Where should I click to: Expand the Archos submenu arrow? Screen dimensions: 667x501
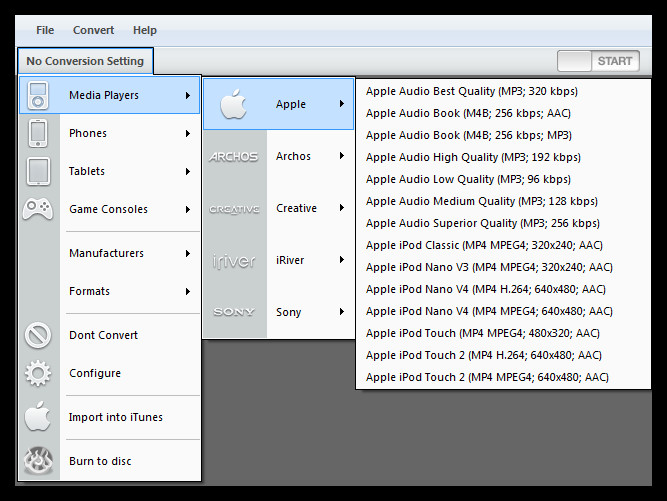(342, 156)
